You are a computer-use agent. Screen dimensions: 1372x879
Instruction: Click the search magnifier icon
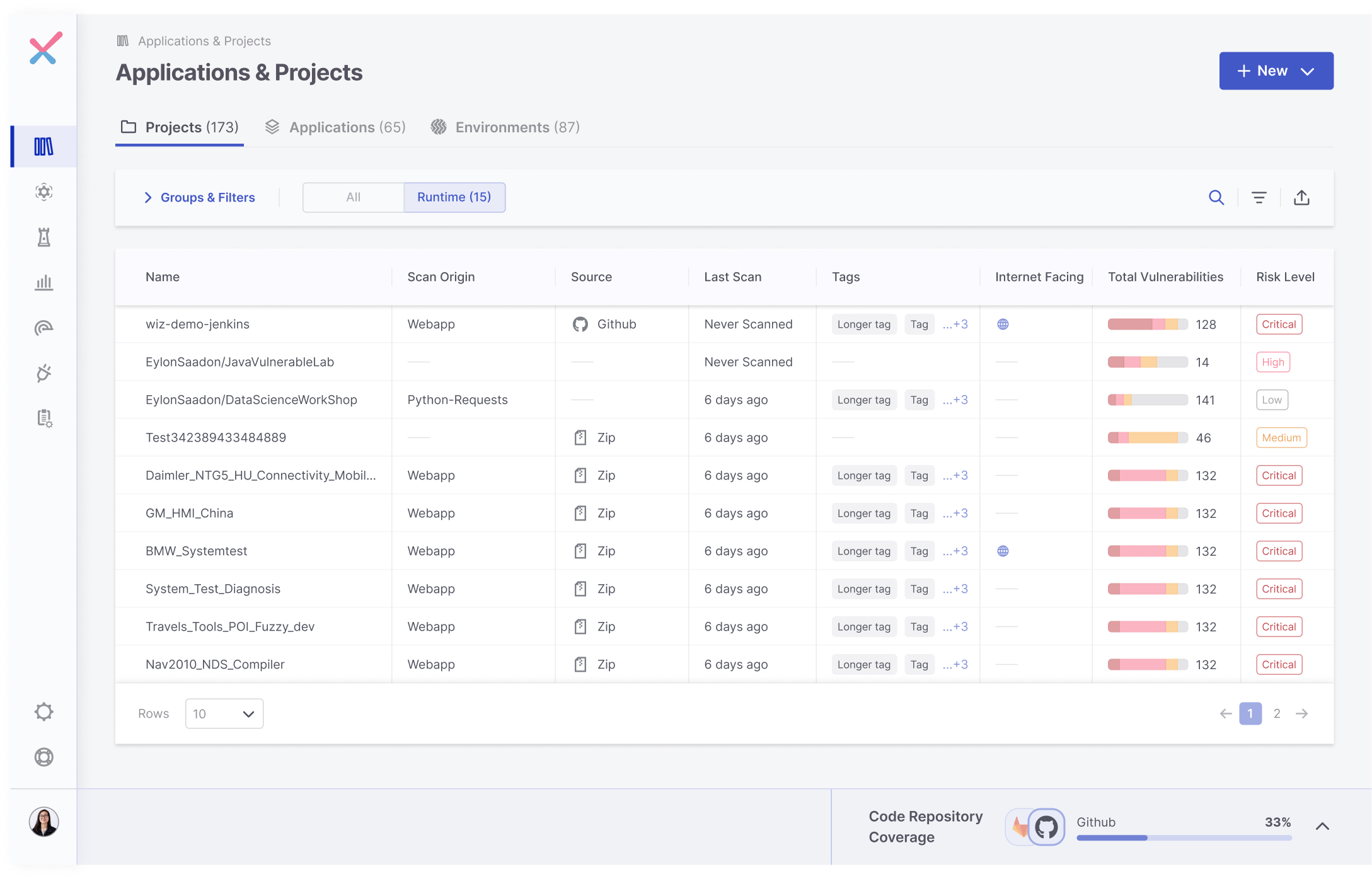click(x=1216, y=198)
